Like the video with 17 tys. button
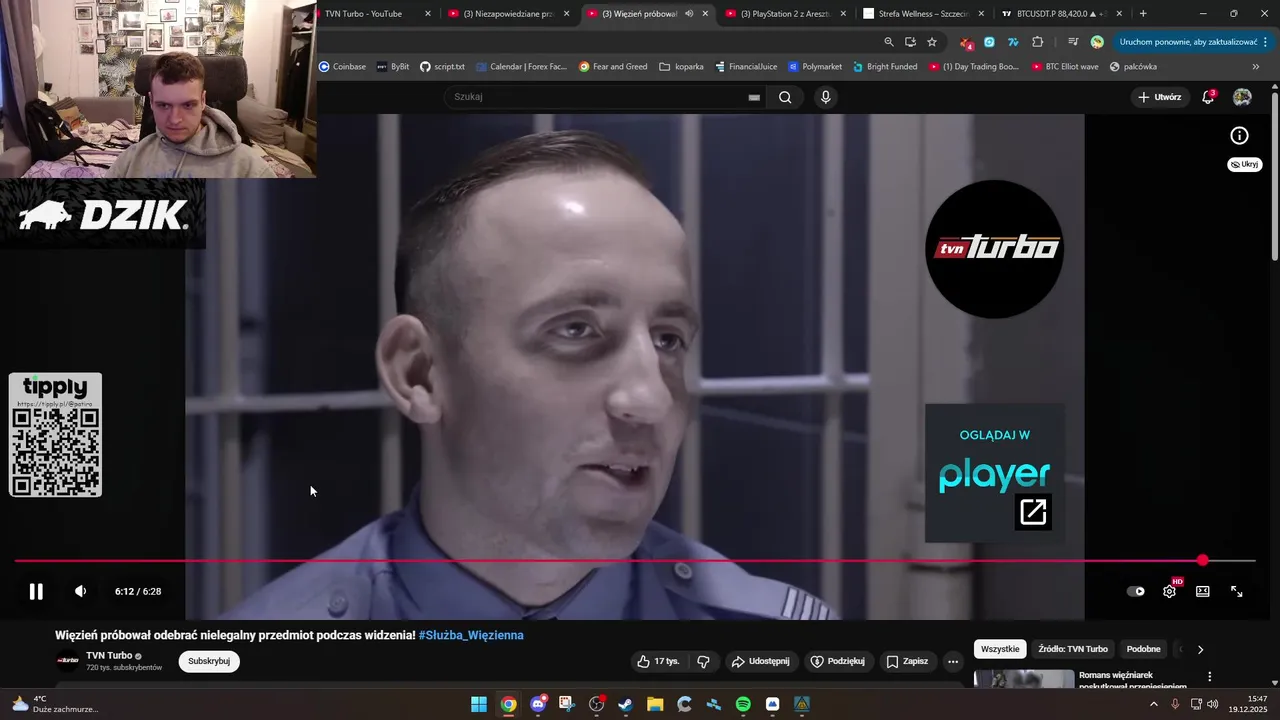 coord(658,661)
